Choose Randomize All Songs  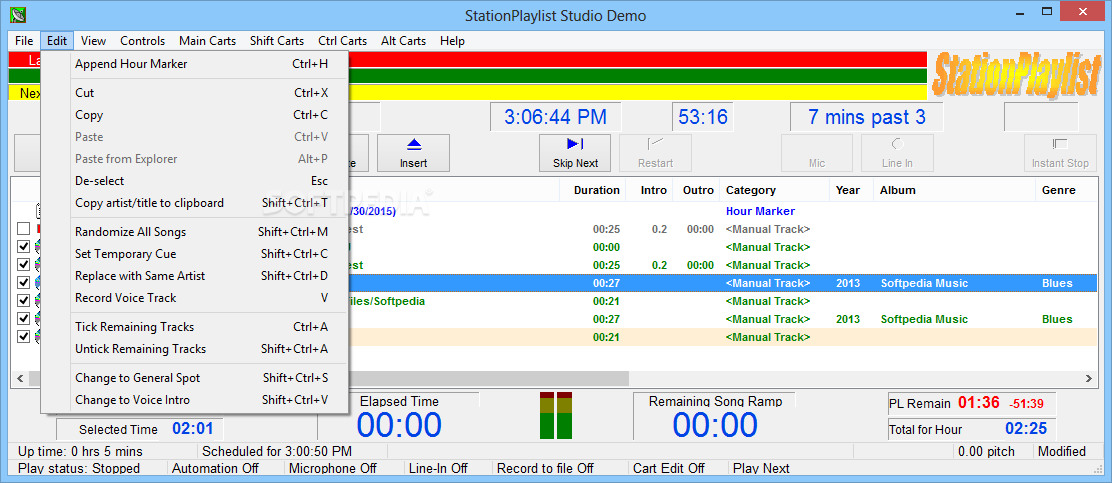tap(194, 232)
